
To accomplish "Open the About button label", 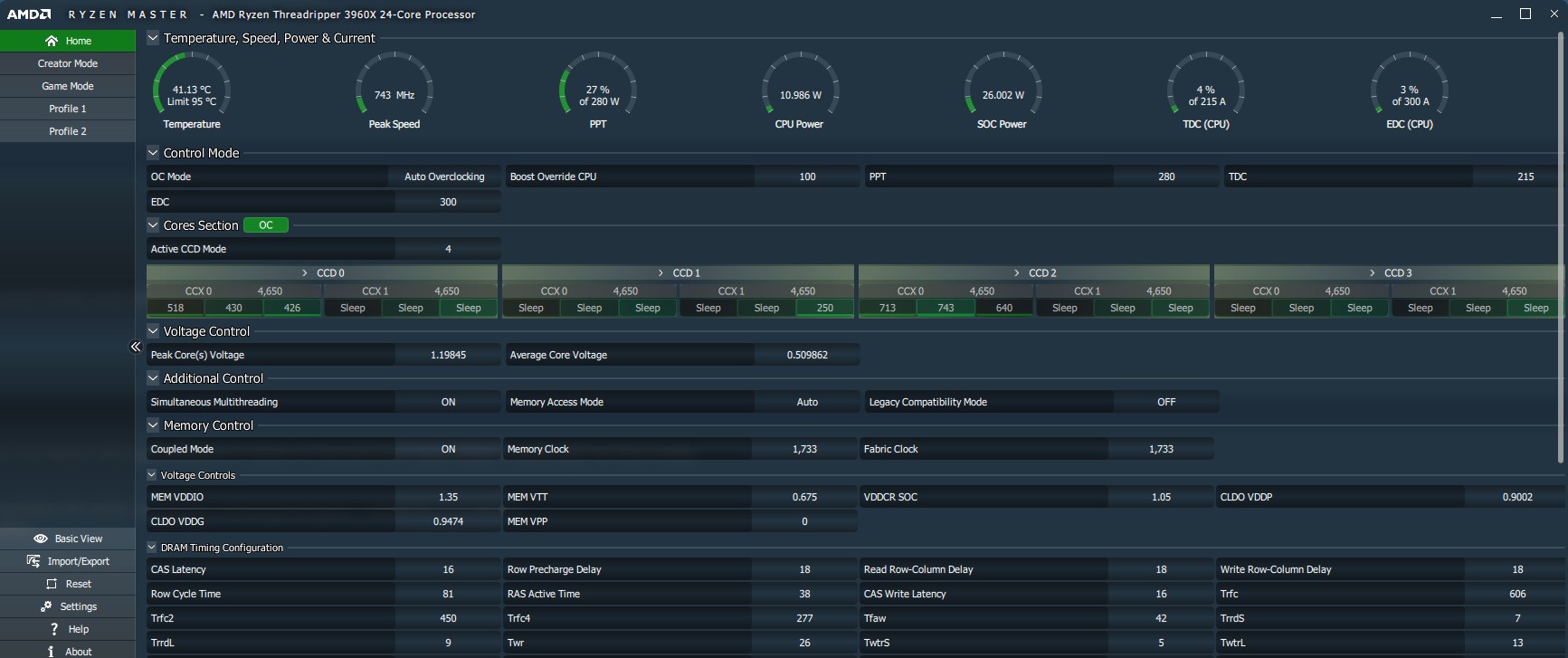I will 79,652.
